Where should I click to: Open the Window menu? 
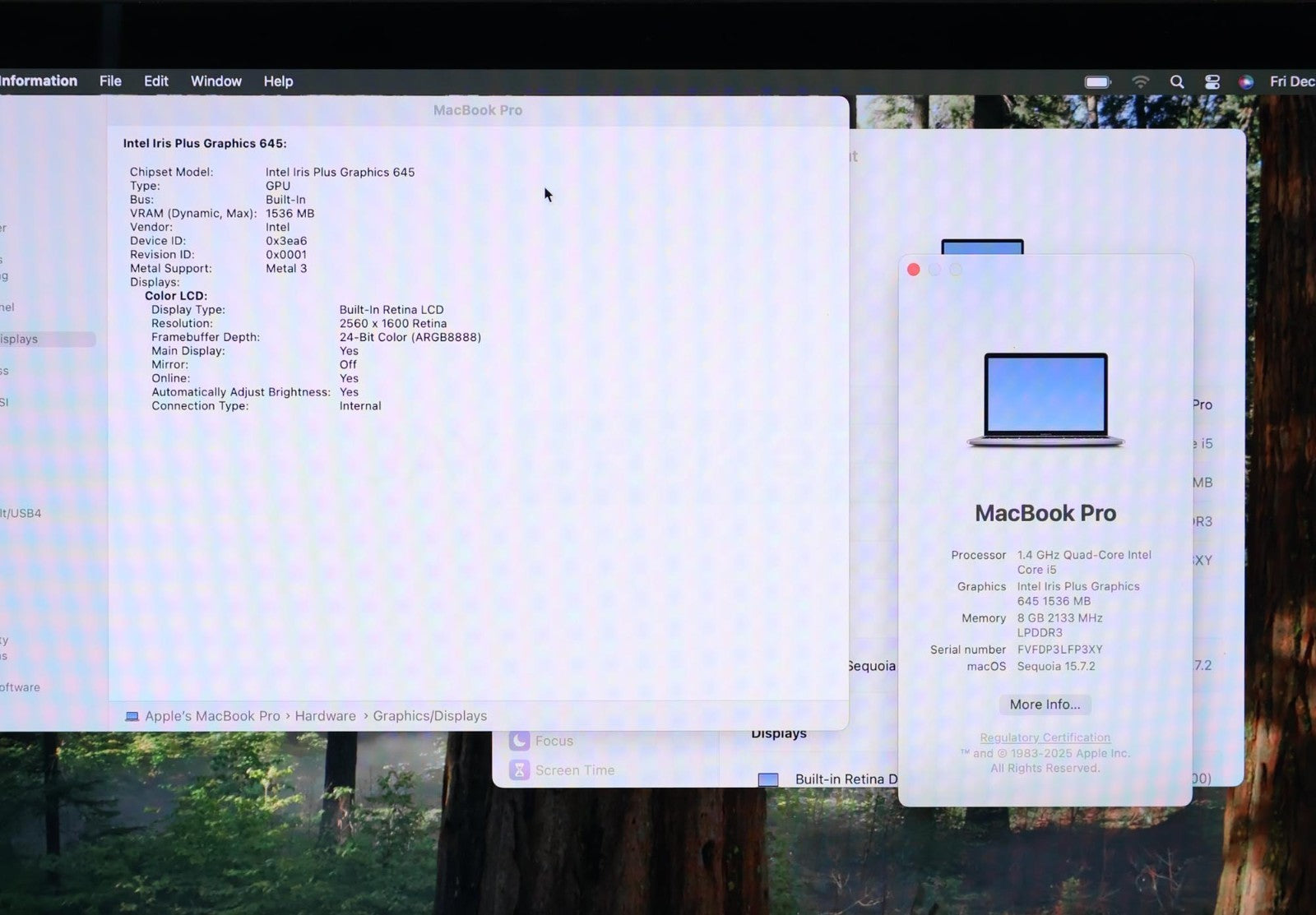point(215,81)
